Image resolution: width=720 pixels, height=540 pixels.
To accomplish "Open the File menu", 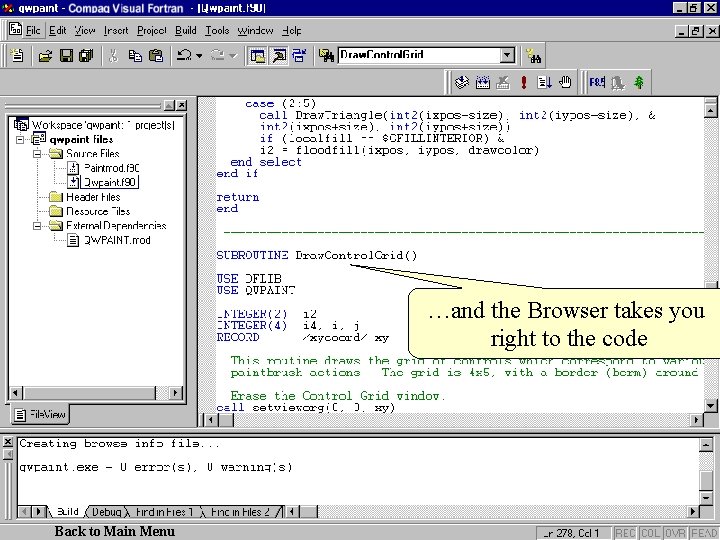I will [x=33, y=31].
